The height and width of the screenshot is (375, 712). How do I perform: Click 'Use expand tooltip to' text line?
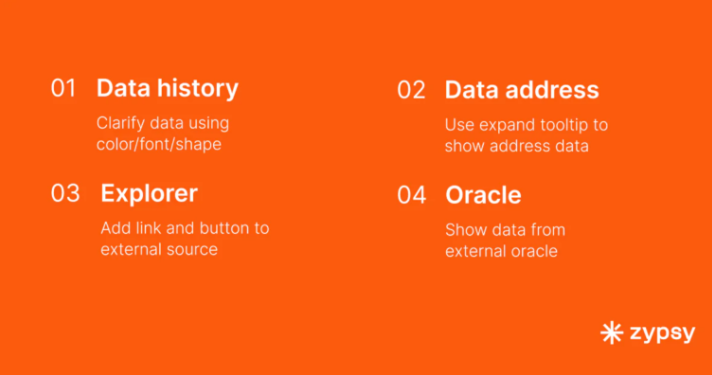pyautogui.click(x=526, y=125)
